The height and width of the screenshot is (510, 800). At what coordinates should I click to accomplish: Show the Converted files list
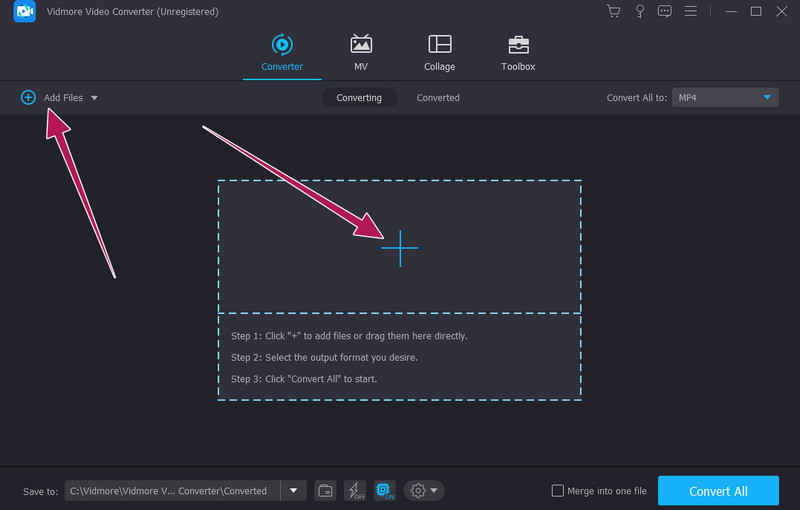pyautogui.click(x=438, y=98)
